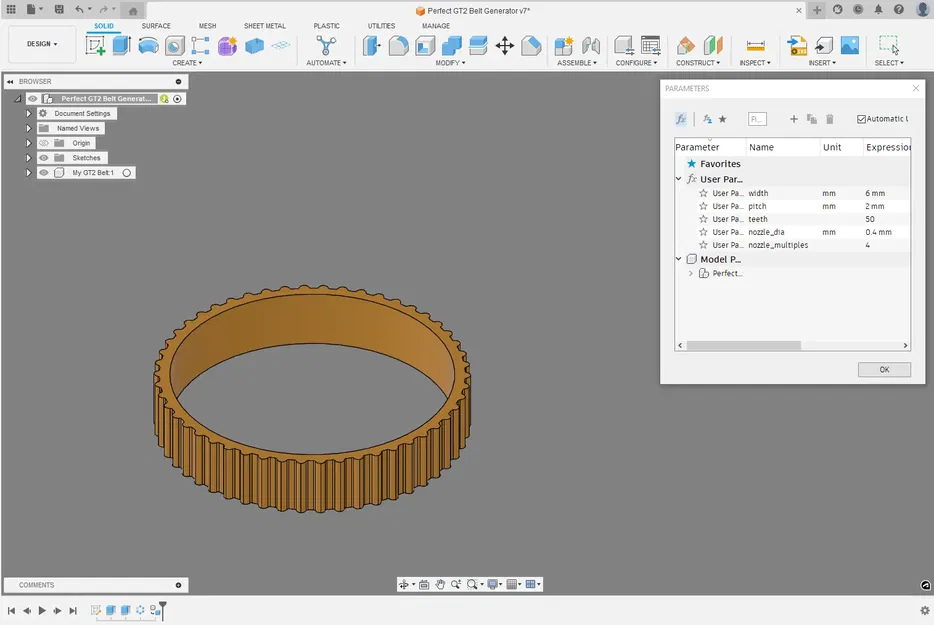Hide the Sketches folder
The image size is (934, 625).
click(44, 158)
